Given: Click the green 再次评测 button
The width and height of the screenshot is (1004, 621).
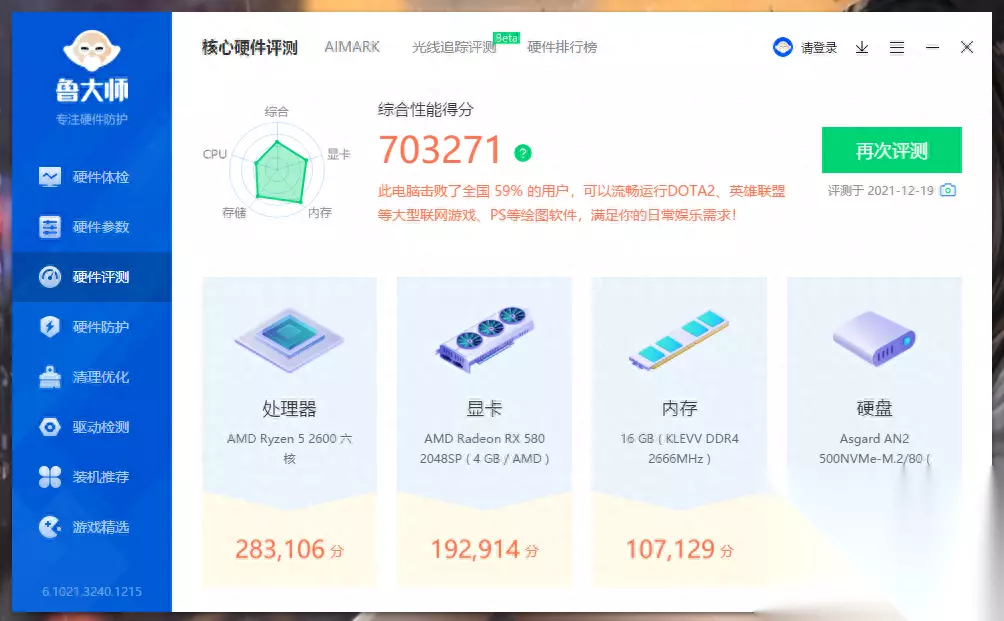Looking at the screenshot, I should coord(891,150).
